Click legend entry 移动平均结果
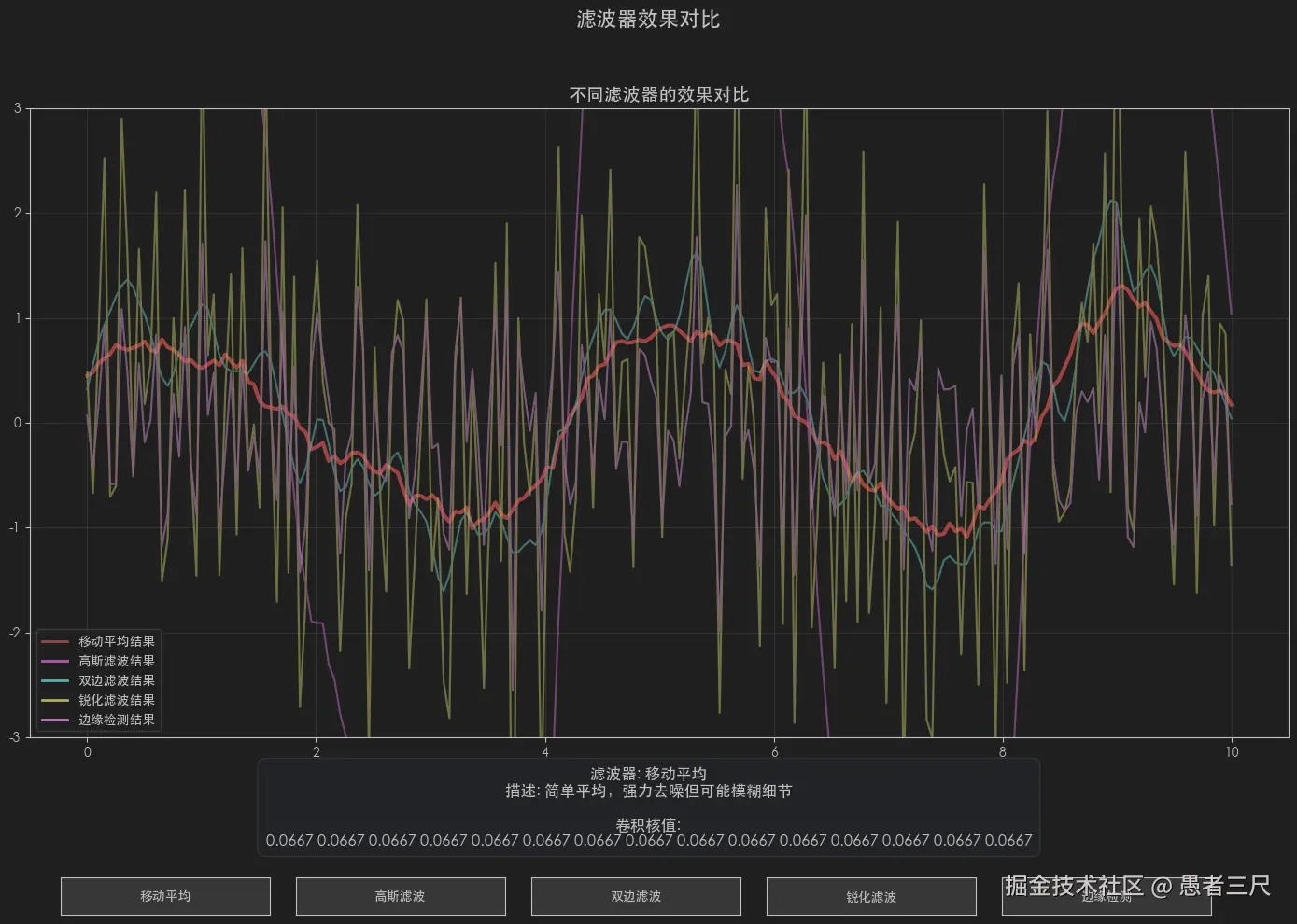Image resolution: width=1297 pixels, height=924 pixels. [99, 641]
